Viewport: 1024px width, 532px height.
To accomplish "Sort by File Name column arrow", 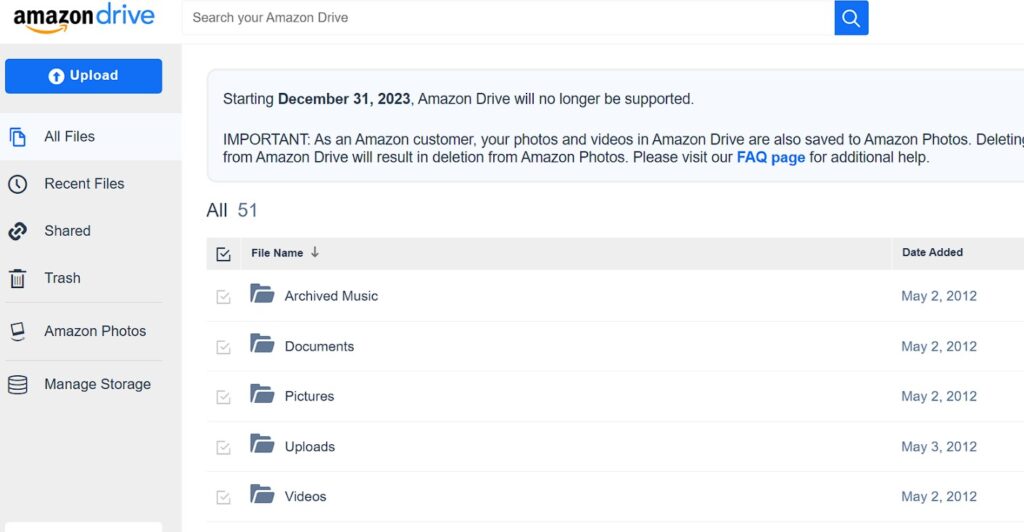I will (315, 253).
